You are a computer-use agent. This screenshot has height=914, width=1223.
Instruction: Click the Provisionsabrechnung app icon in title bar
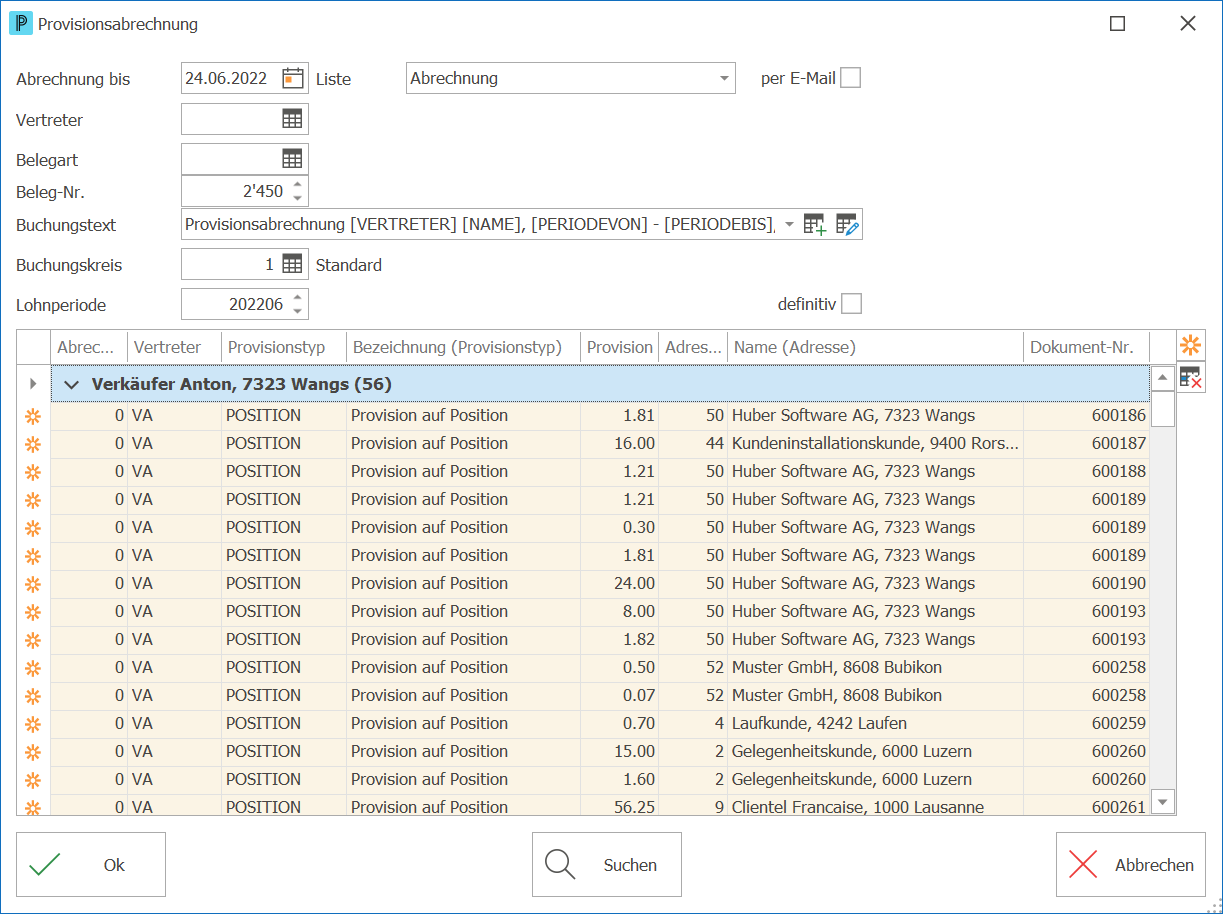[x=20, y=24]
